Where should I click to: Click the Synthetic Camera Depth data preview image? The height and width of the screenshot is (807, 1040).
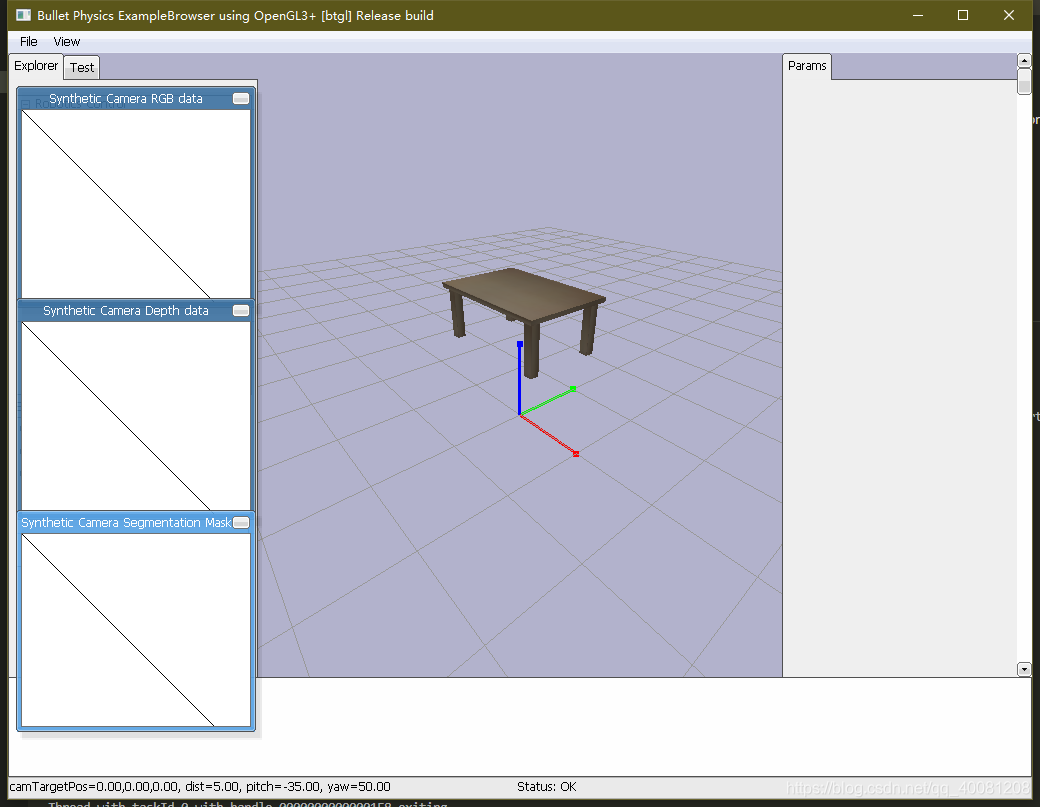tap(135, 416)
